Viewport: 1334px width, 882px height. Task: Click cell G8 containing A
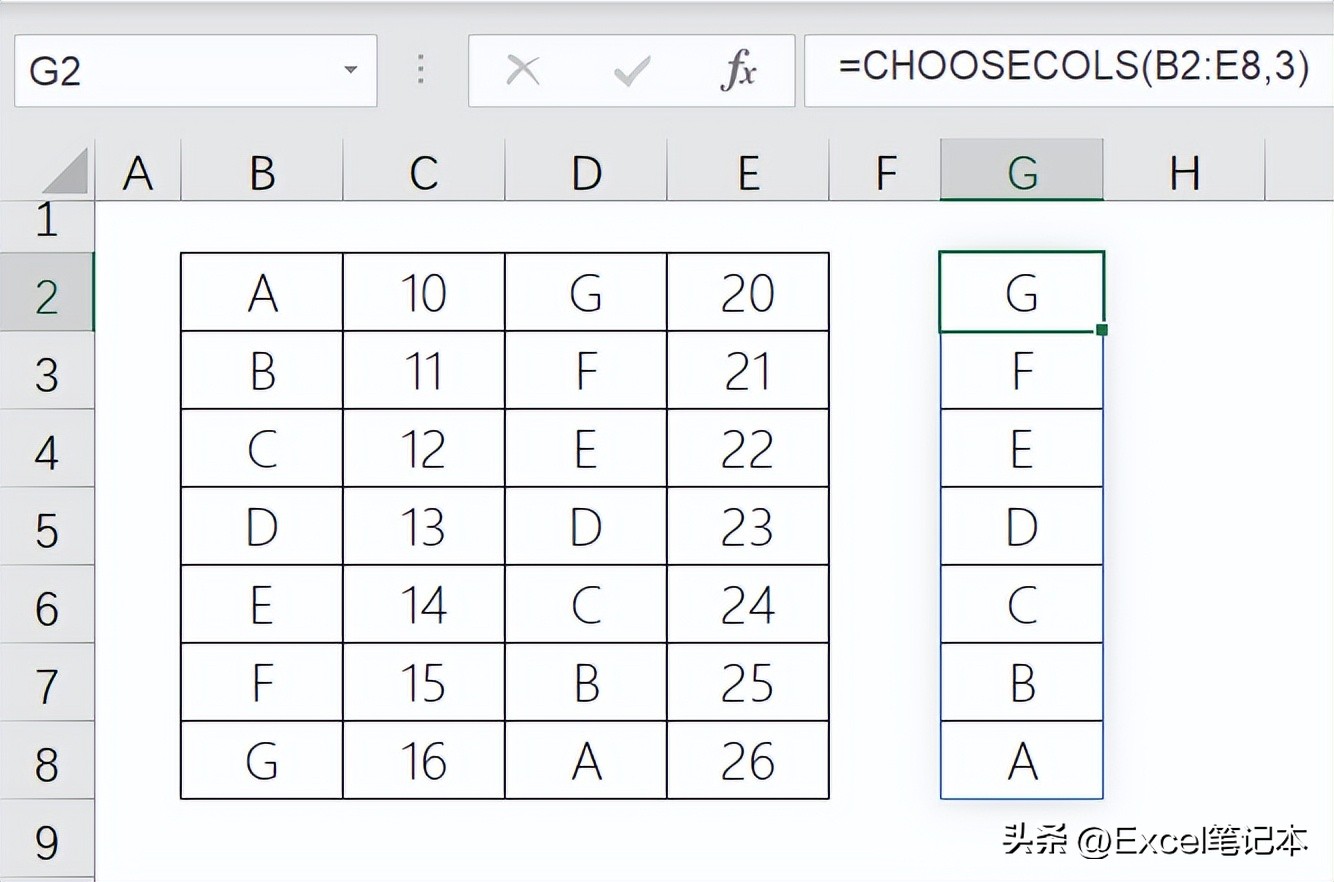click(x=1021, y=761)
